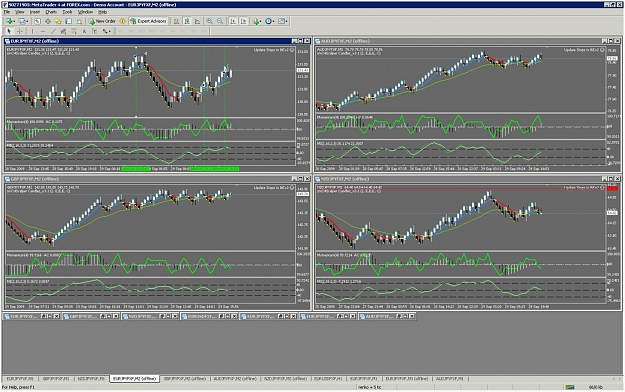
Task: Click the New Order button
Action: pos(102,21)
